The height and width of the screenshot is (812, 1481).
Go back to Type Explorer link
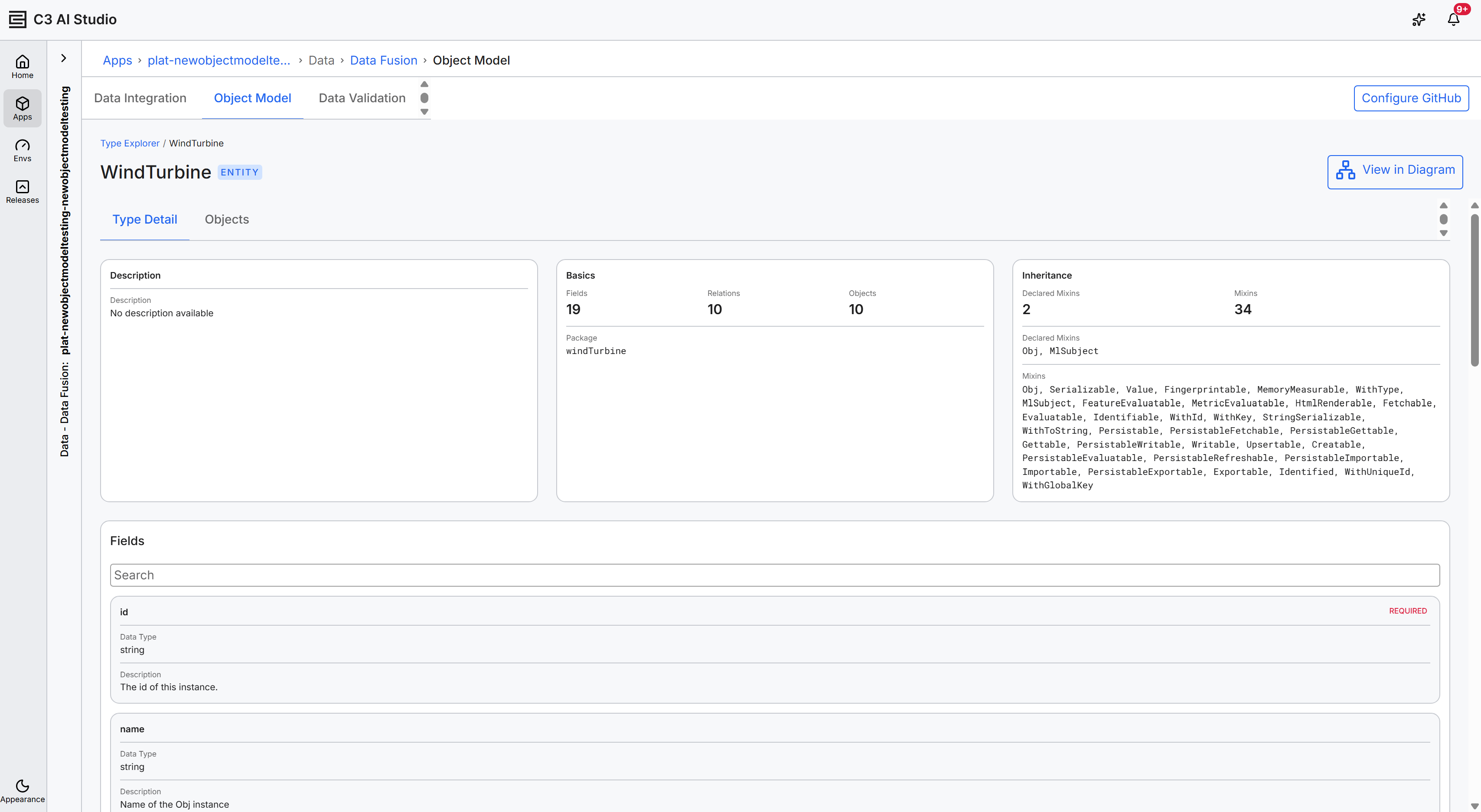click(x=130, y=143)
